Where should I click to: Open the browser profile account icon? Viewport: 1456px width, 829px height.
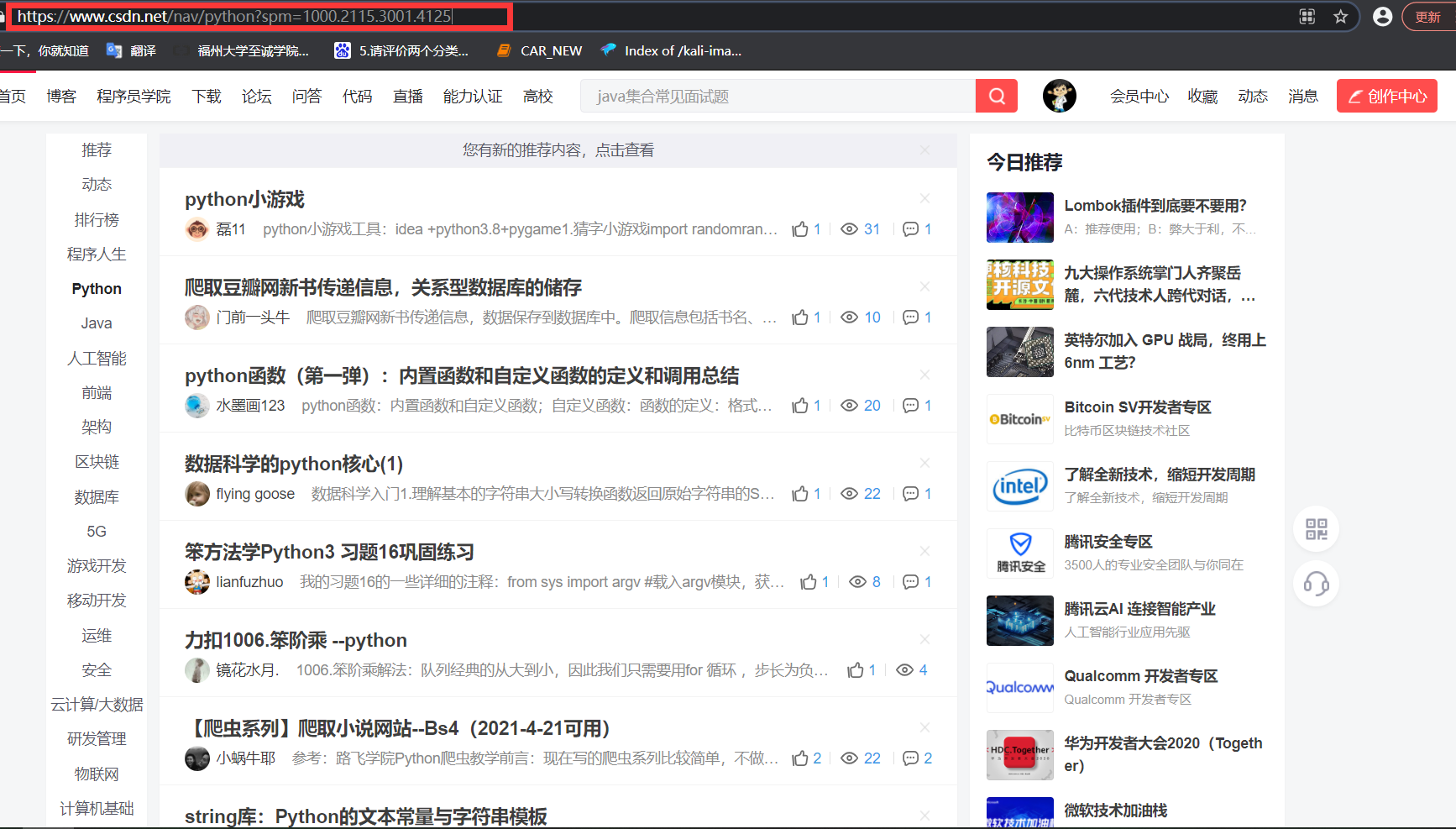tap(1382, 17)
